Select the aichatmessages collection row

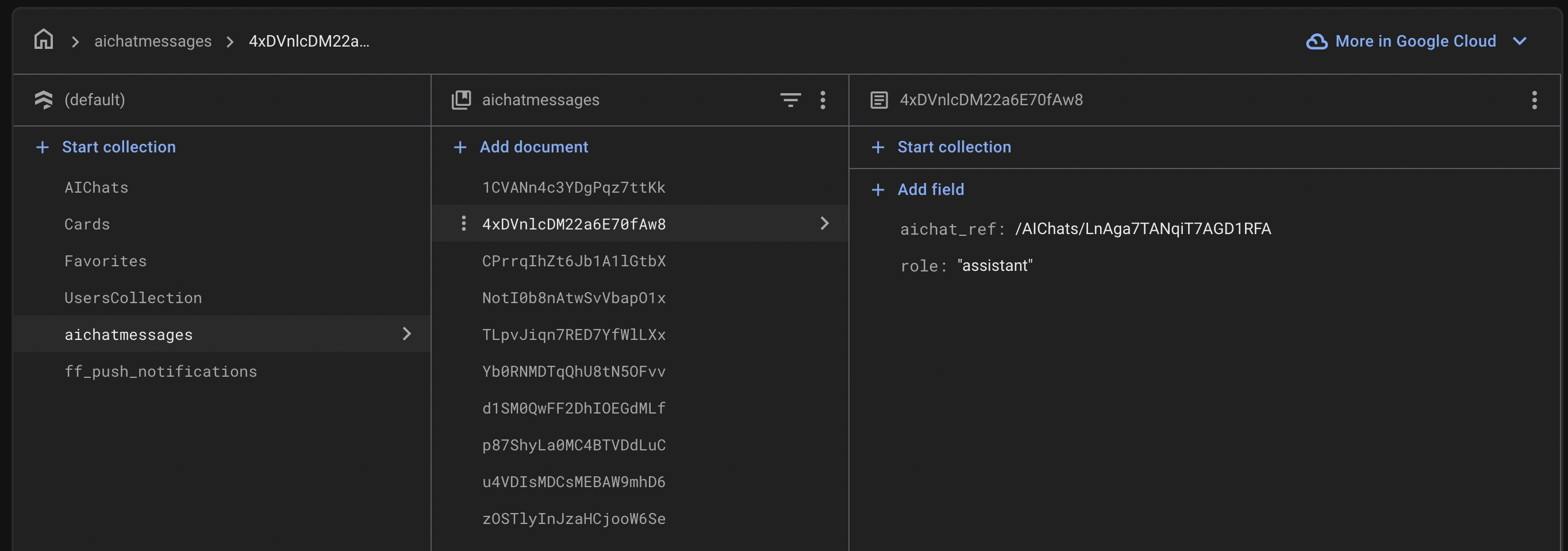pos(221,334)
